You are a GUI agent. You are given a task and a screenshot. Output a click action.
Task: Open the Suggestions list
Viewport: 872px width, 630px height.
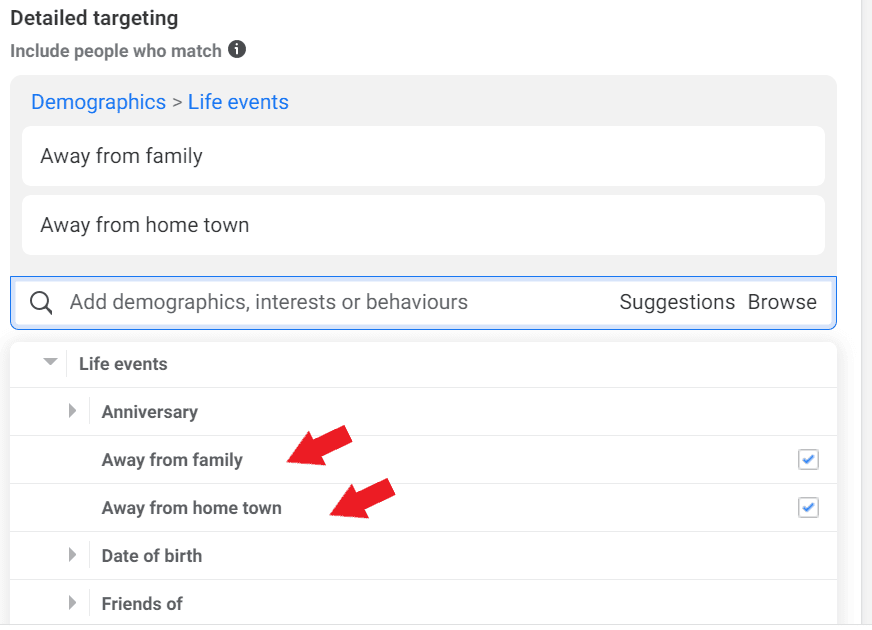(677, 301)
